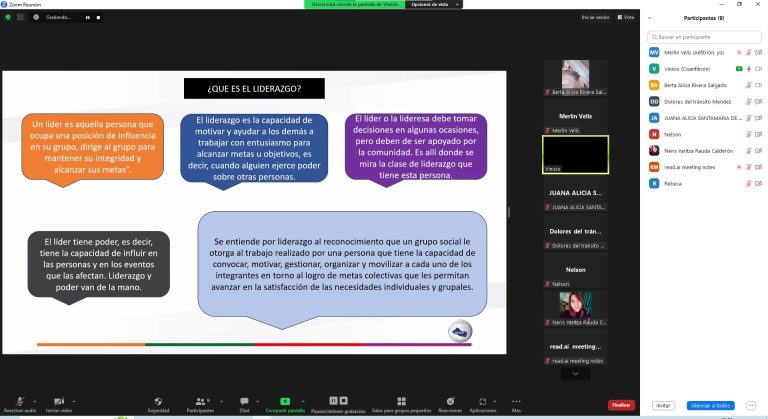Image resolution: width=768 pixels, height=419 pixels.
Task: Click the Buscar un participante search field
Action: click(705, 37)
